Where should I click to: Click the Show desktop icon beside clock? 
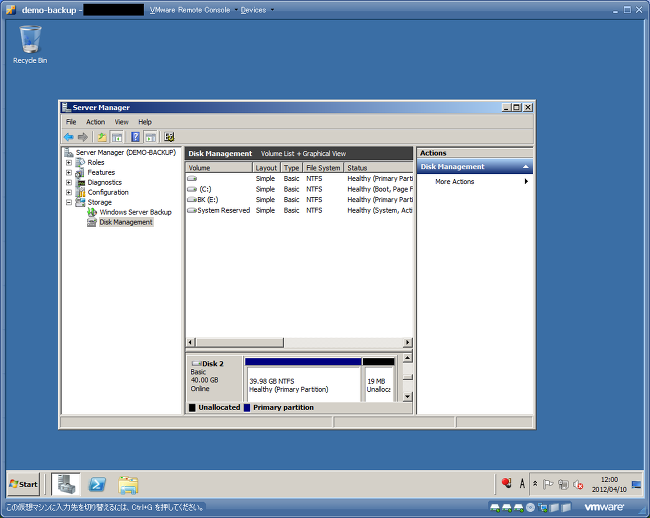(636, 484)
